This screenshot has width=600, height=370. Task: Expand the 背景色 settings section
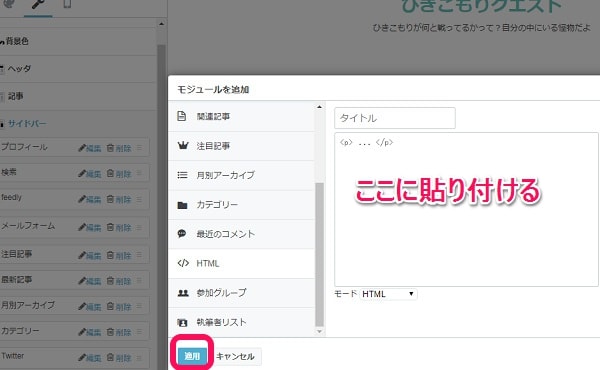(78, 41)
